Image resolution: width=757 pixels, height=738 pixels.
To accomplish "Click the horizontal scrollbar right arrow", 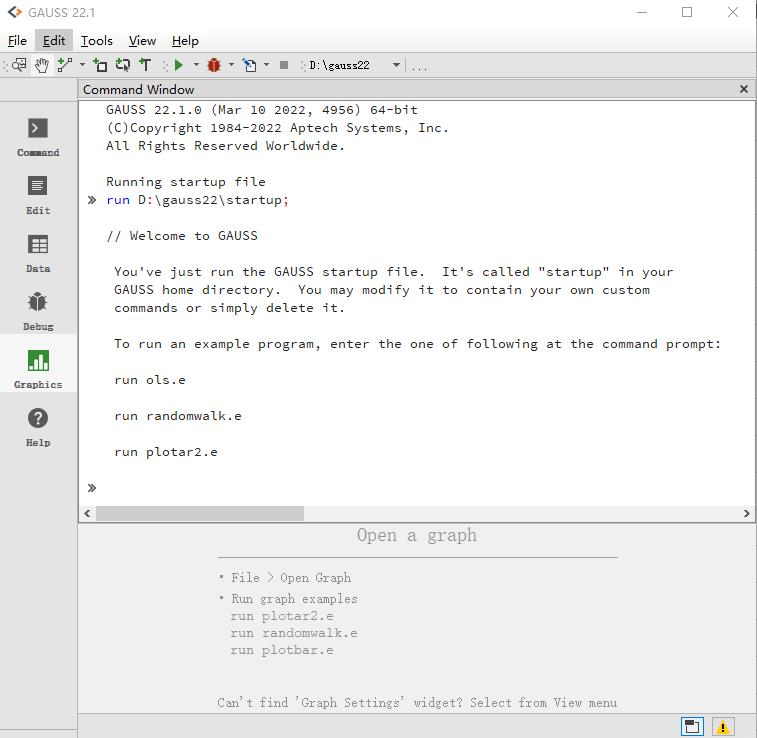I will tap(746, 513).
